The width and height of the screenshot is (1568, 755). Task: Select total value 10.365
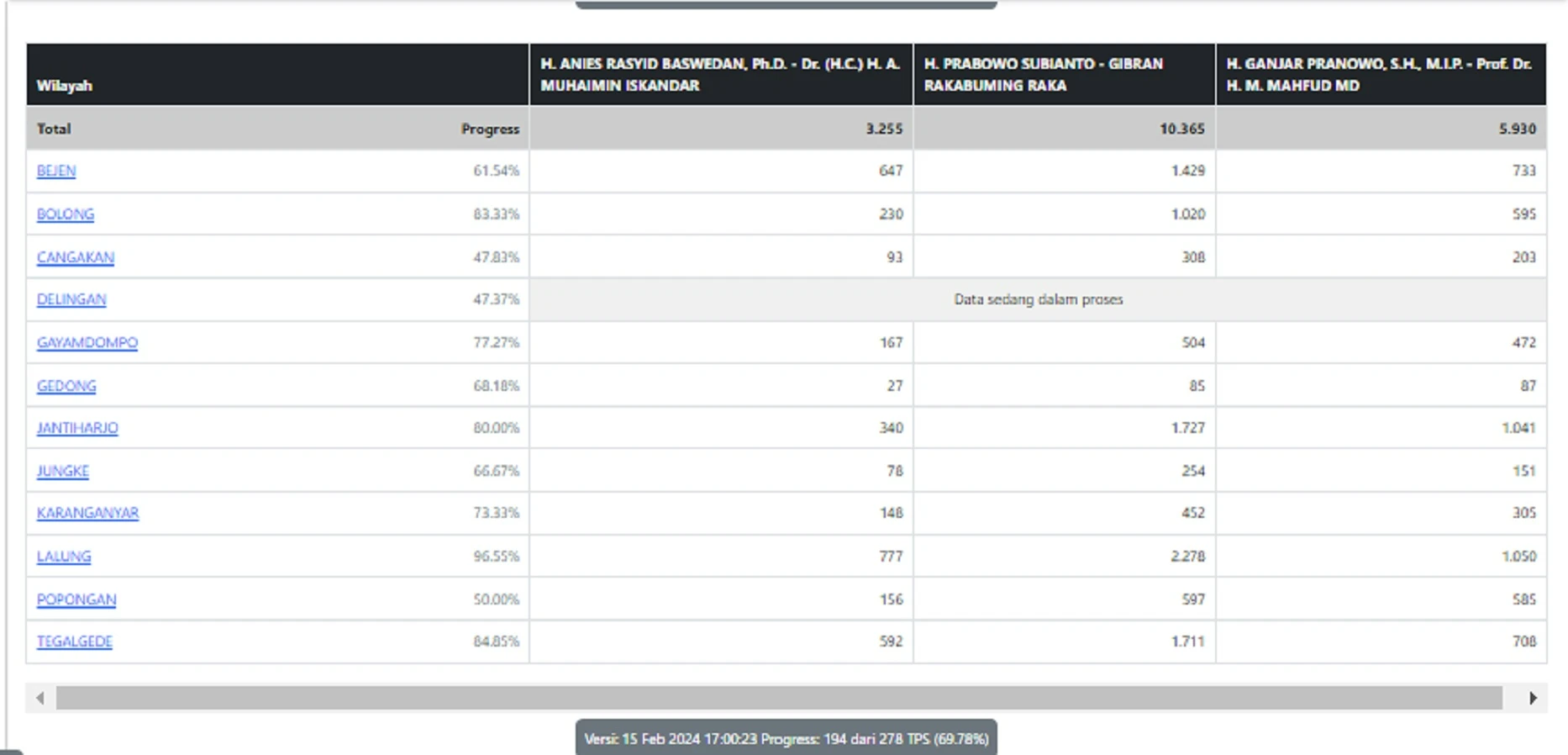pyautogui.click(x=1182, y=129)
